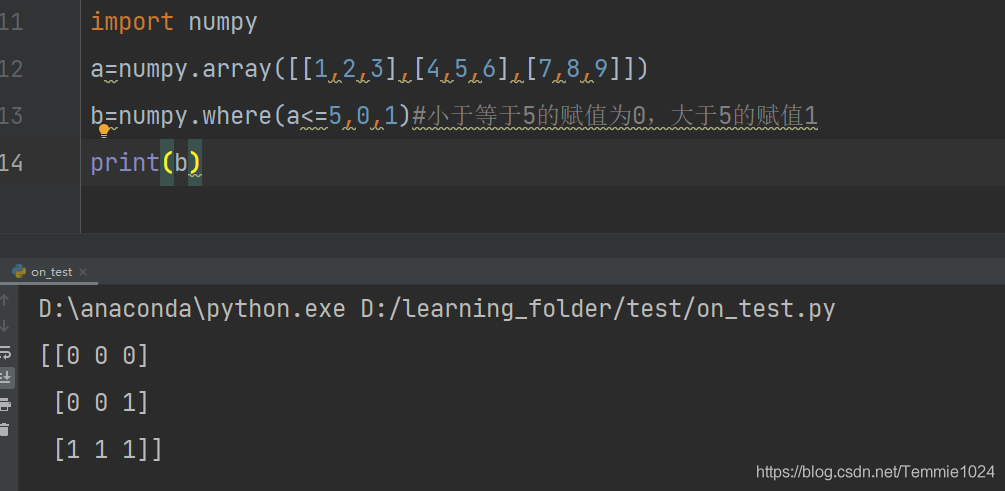Toggle scroll to end of output
The width and height of the screenshot is (1005, 491).
6,378
